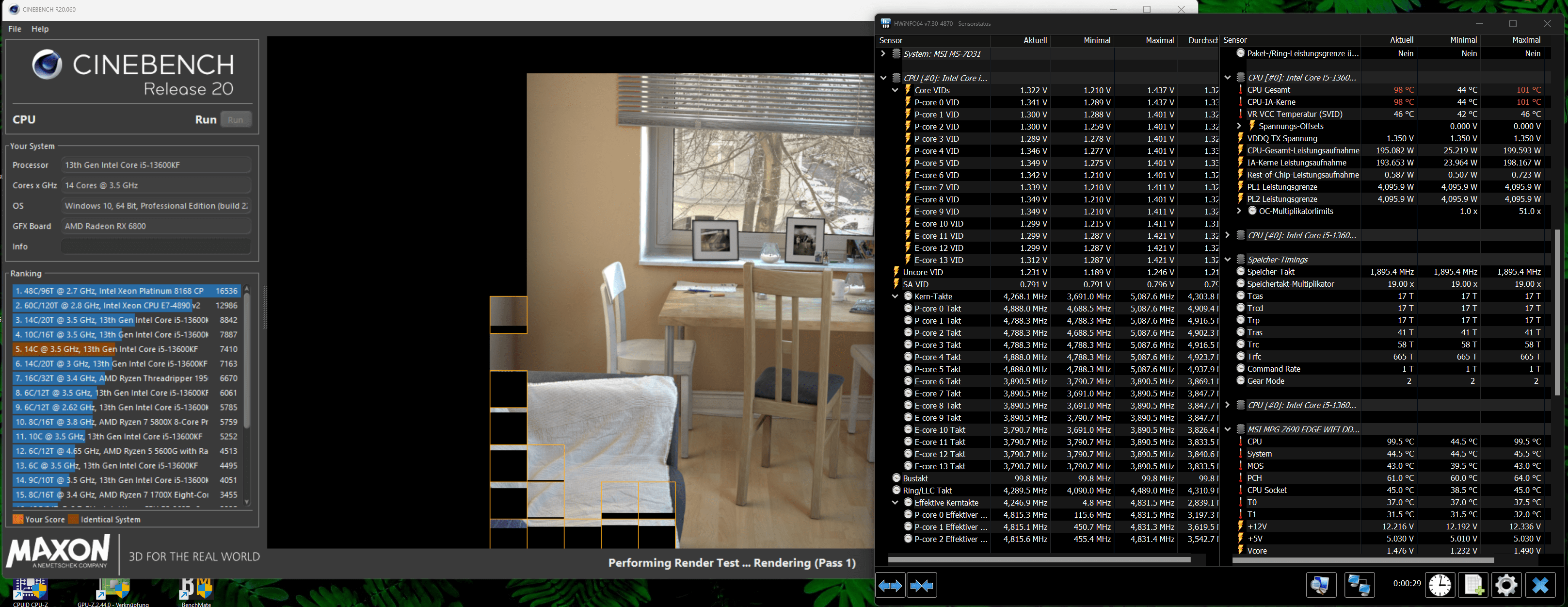Click the thermometer icon beside PCH

pyautogui.click(x=1241, y=478)
